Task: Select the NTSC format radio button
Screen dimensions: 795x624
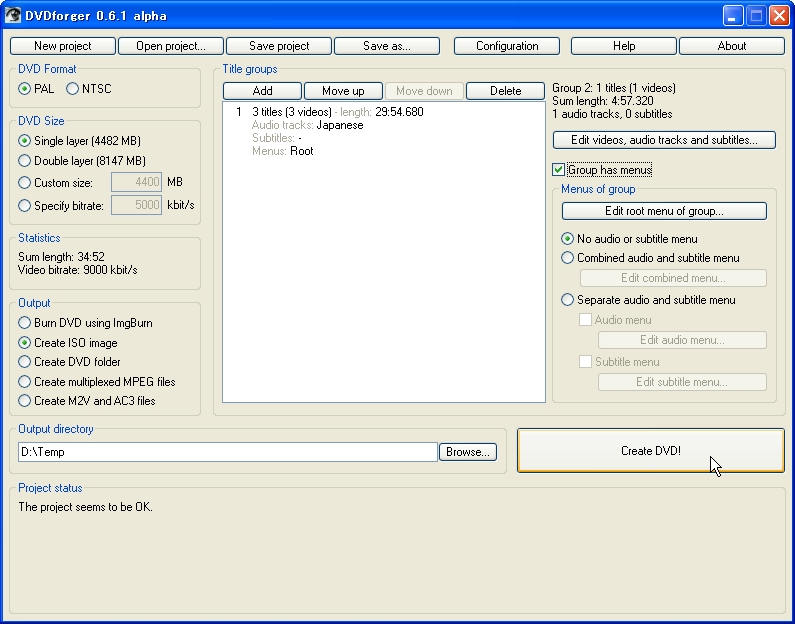Action: click(x=73, y=89)
